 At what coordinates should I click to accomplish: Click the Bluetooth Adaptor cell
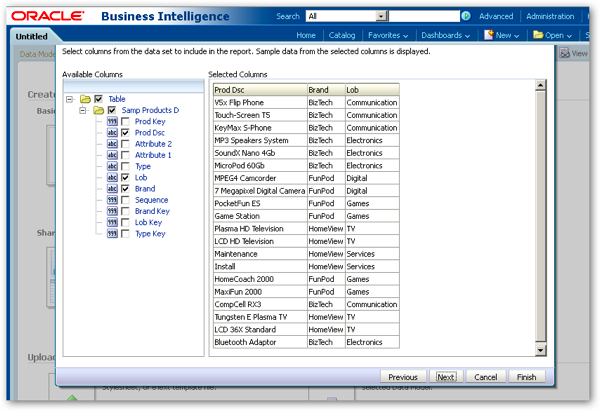click(x=260, y=342)
